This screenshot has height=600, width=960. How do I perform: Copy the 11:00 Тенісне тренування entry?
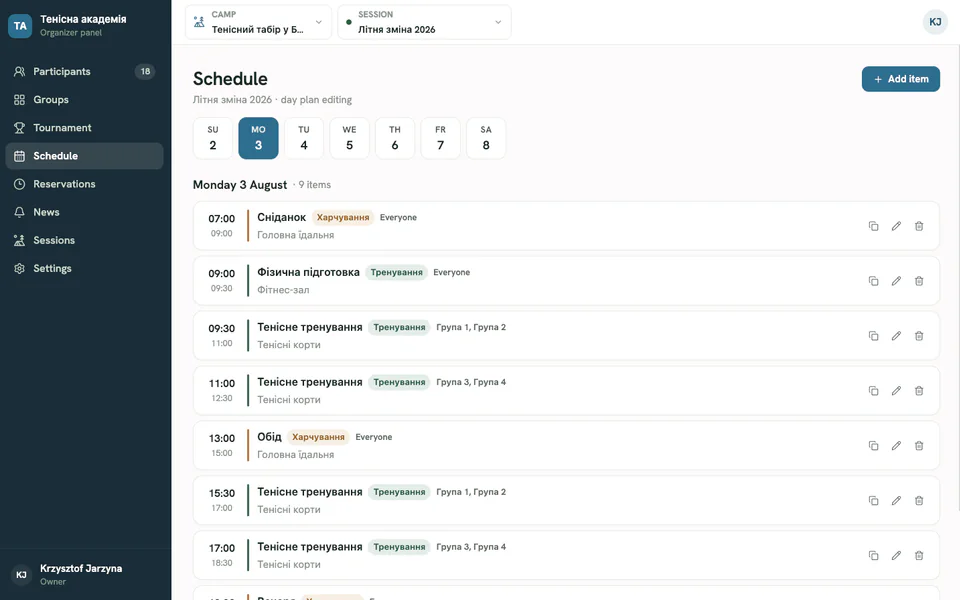coord(874,391)
